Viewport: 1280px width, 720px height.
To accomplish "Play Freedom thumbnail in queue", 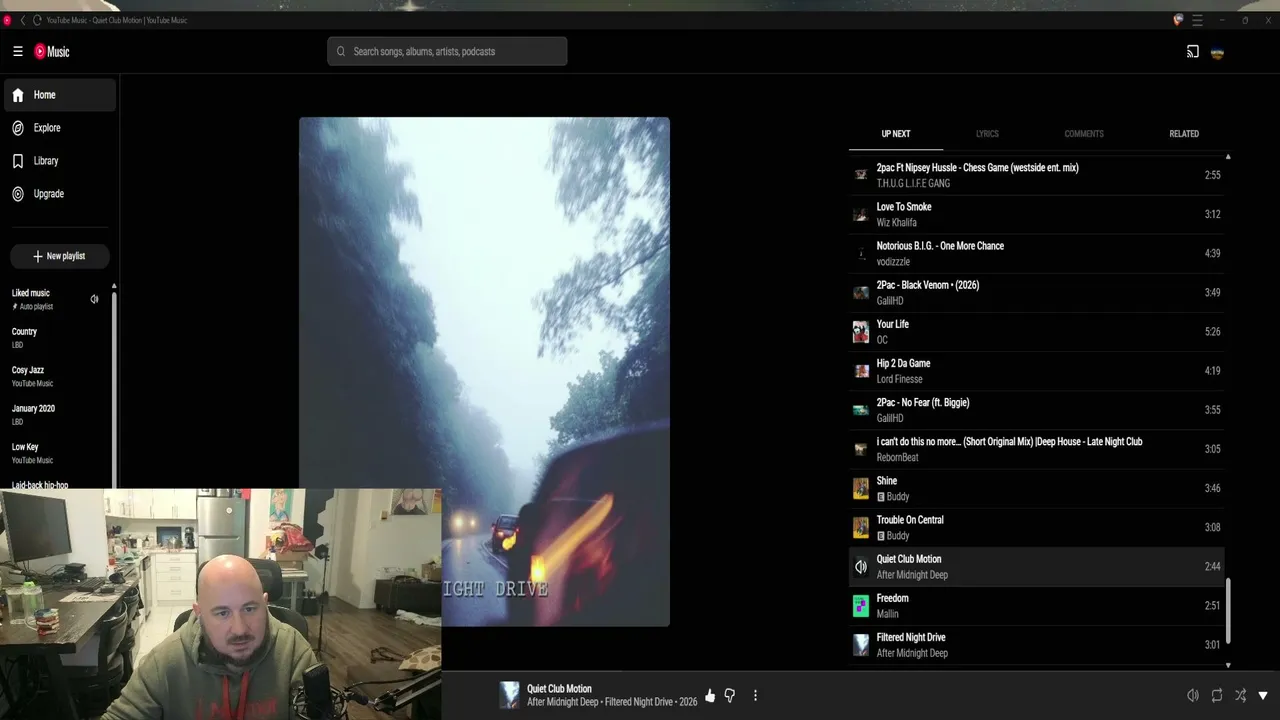I will click(860, 606).
